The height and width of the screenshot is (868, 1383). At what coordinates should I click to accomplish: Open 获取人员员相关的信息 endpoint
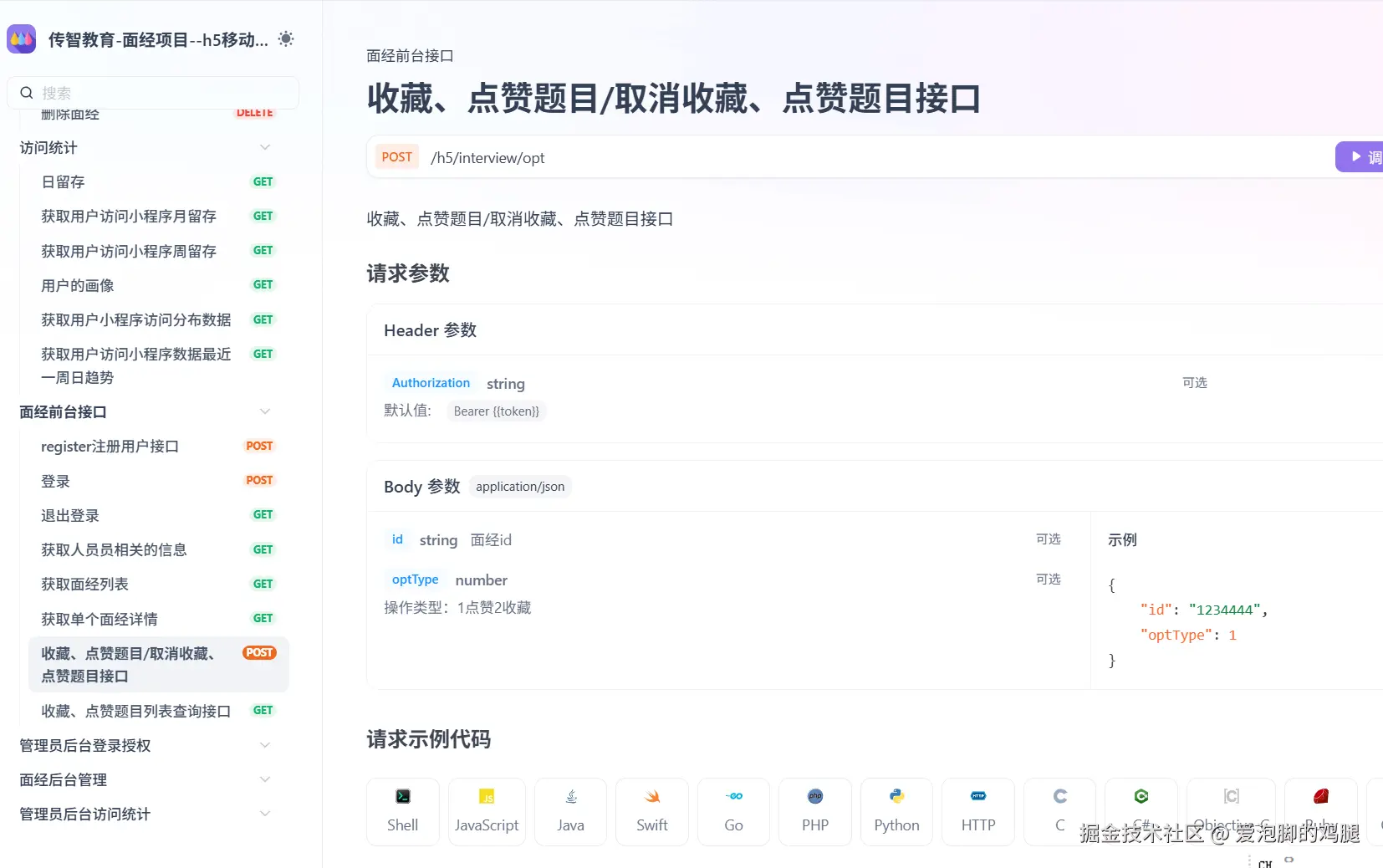pyautogui.click(x=159, y=549)
